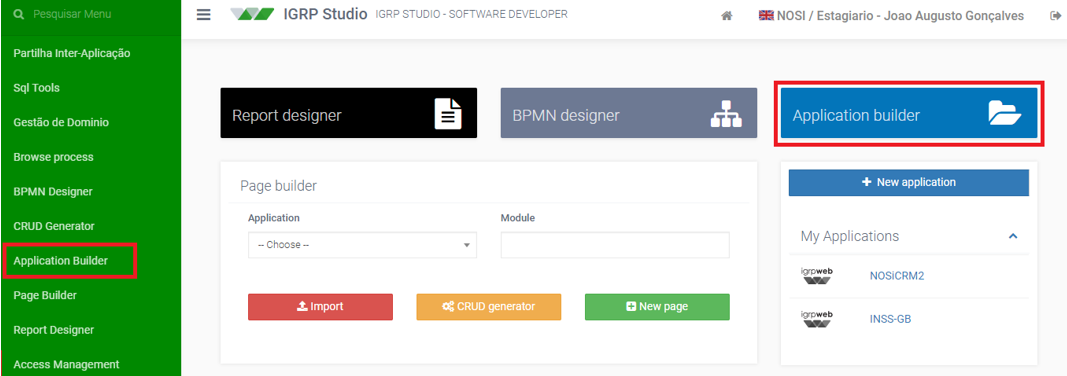1067x376 pixels.
Task: Select BPMN Designer in sidebar
Action: coord(53,192)
